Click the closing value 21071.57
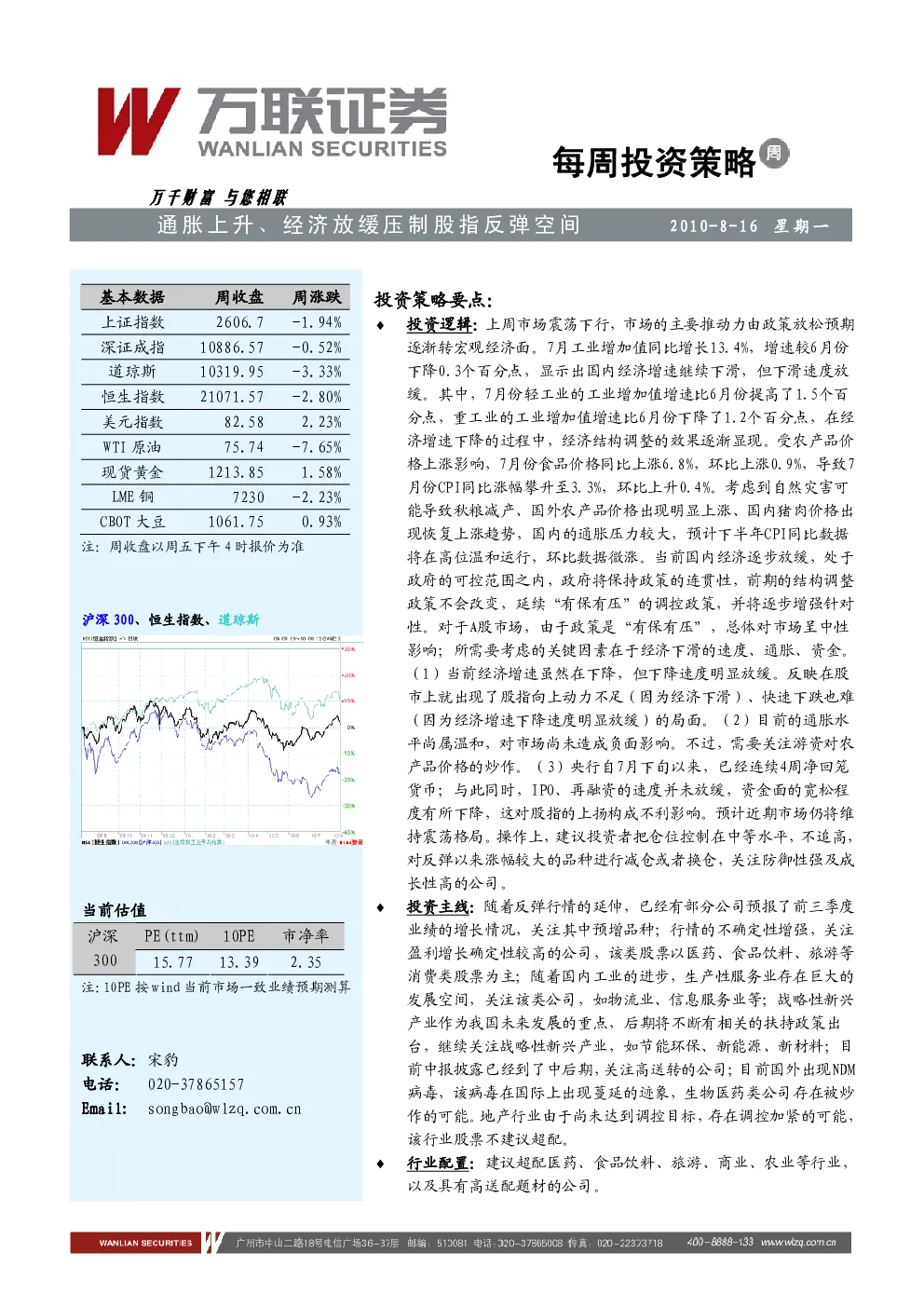The width and height of the screenshot is (924, 1307). (232, 397)
